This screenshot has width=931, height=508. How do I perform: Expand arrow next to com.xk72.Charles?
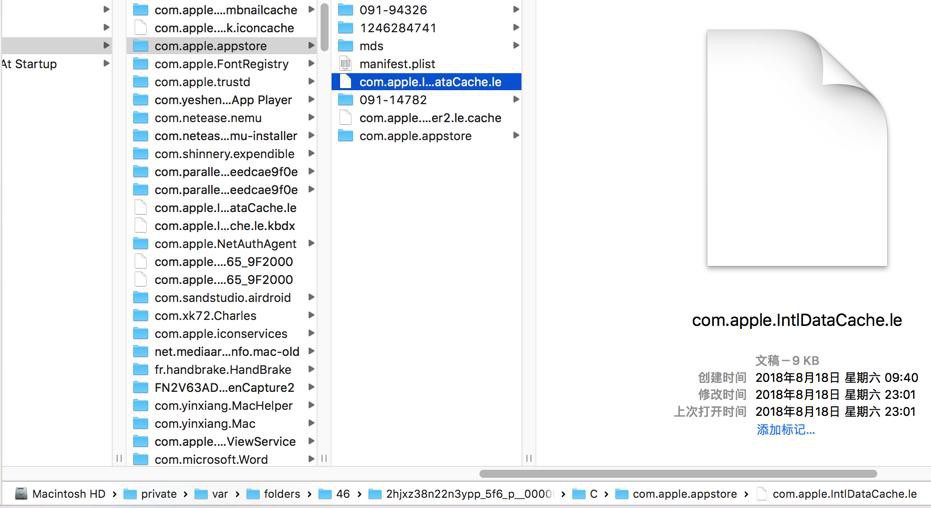(x=311, y=315)
